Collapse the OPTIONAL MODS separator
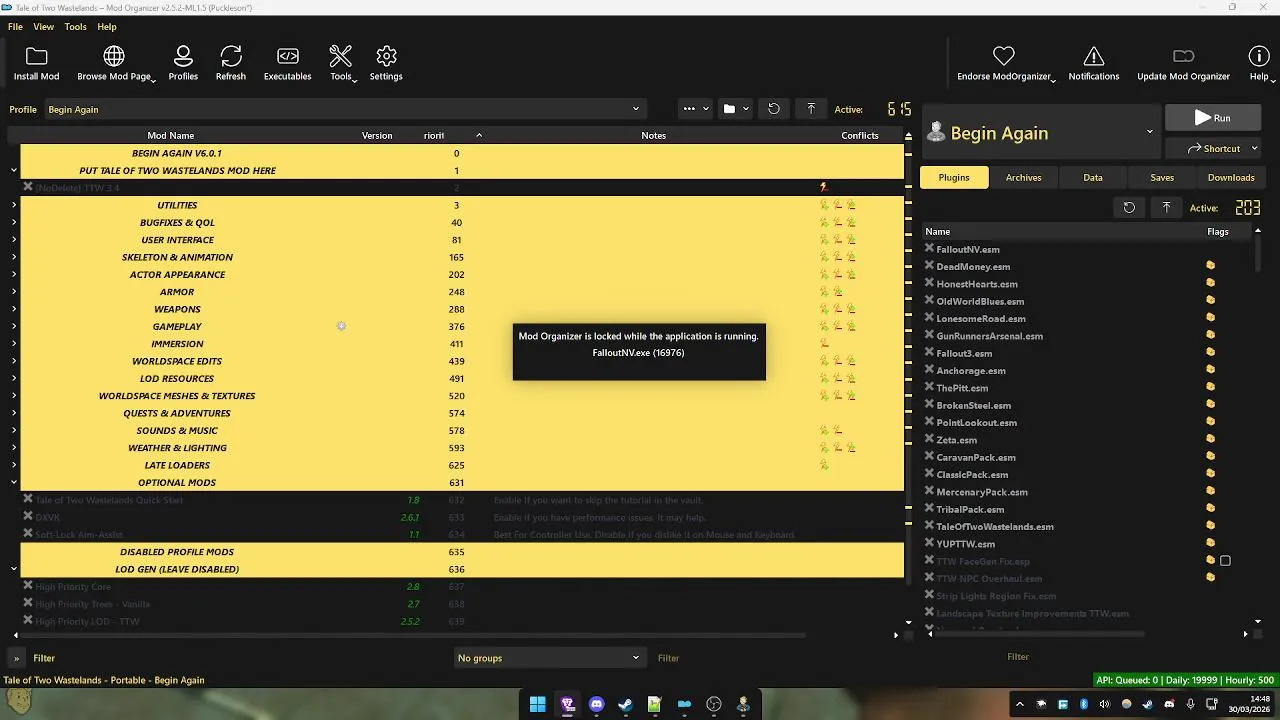The height and width of the screenshot is (720, 1280). 14,482
